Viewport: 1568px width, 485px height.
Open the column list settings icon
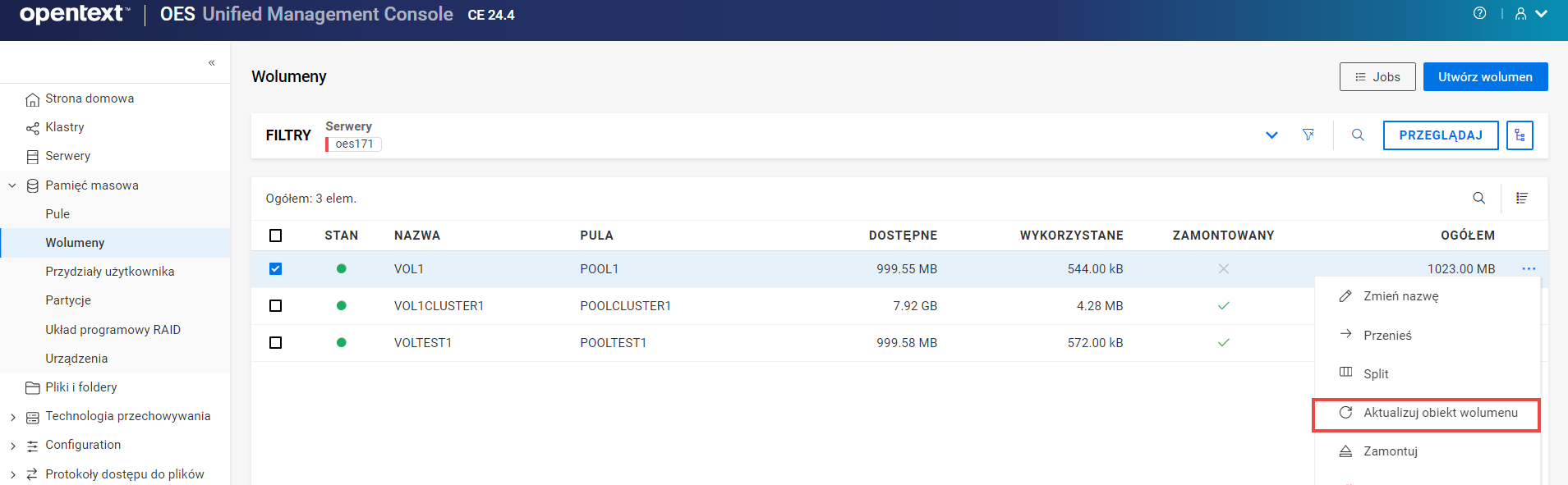(x=1521, y=198)
